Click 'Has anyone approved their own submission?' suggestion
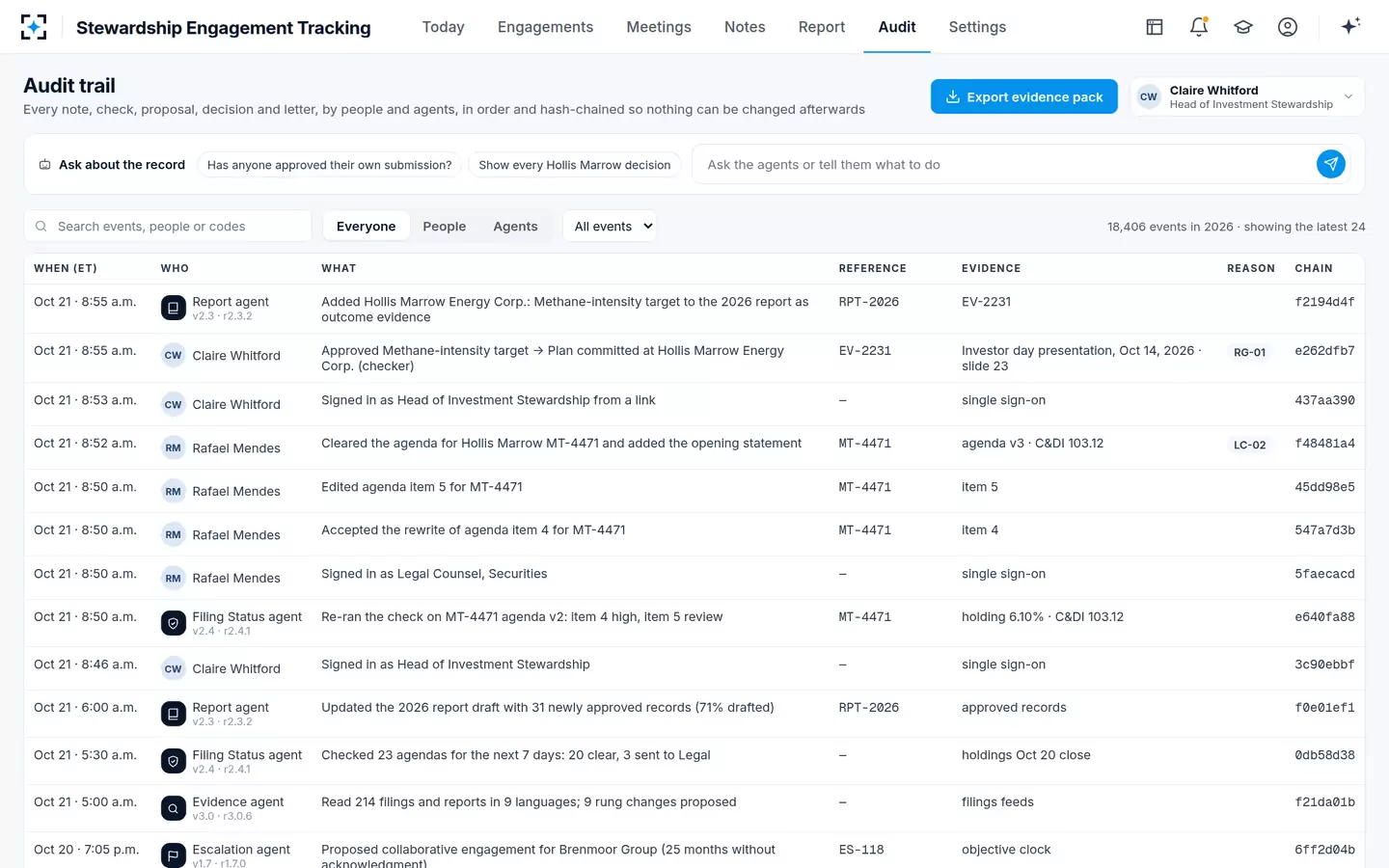 click(329, 165)
